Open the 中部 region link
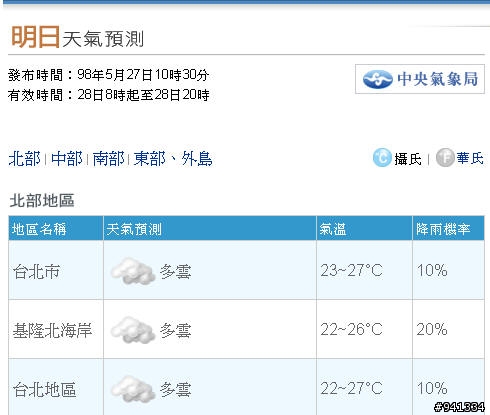Image resolution: width=490 pixels, height=415 pixels. pos(67,159)
